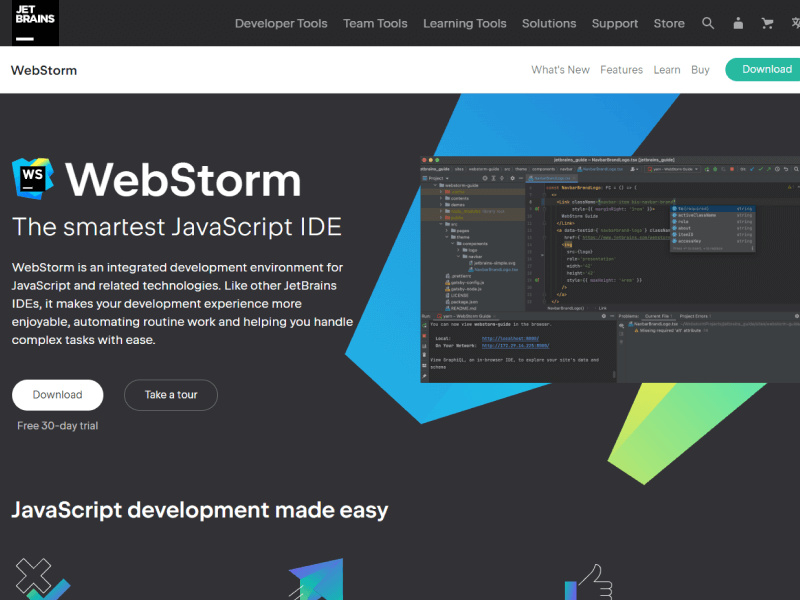Click the localhost link in IDE run console
Image resolution: width=800 pixels, height=600 pixels.
(510, 338)
